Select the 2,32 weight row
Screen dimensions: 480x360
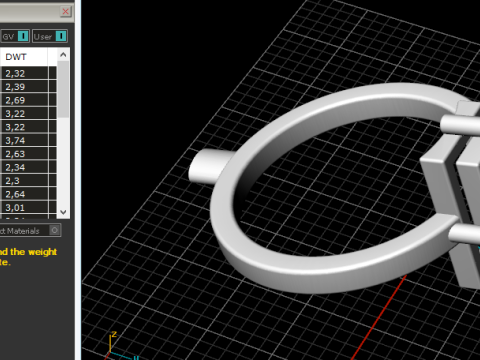28,73
